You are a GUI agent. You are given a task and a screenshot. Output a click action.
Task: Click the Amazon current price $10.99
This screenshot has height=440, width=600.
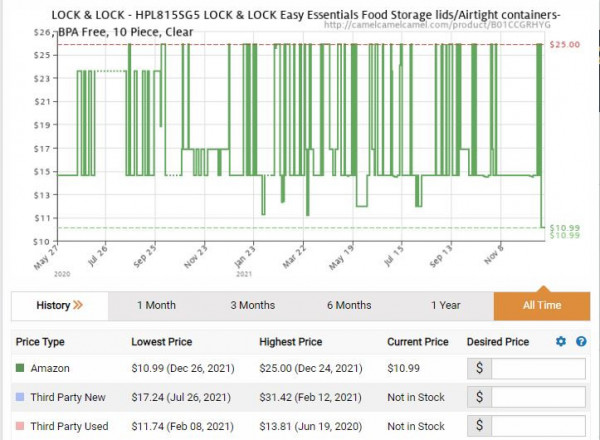coord(403,368)
